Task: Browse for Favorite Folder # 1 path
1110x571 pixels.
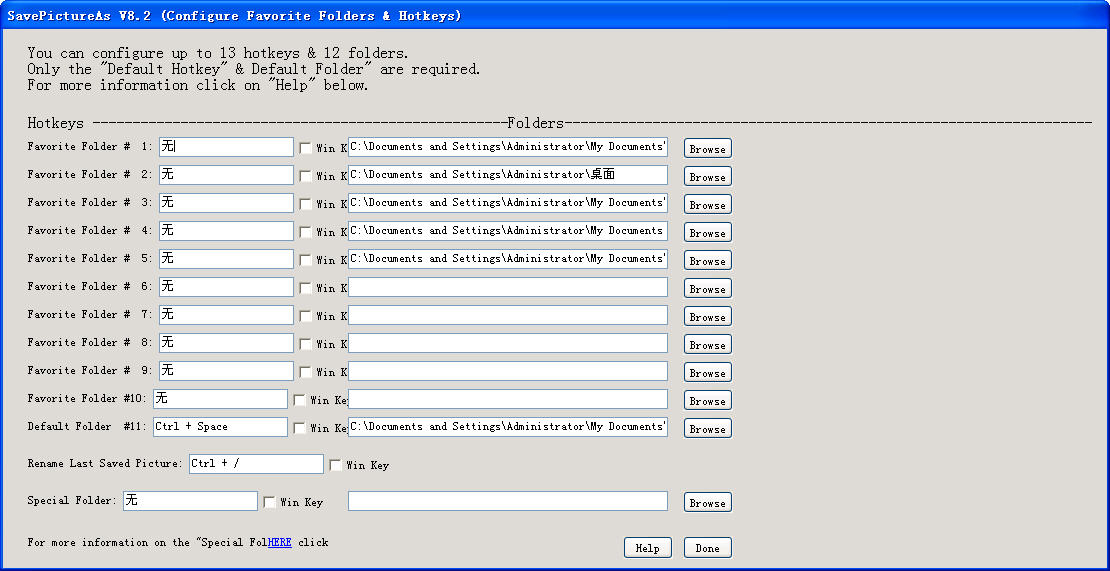Action: (x=707, y=149)
